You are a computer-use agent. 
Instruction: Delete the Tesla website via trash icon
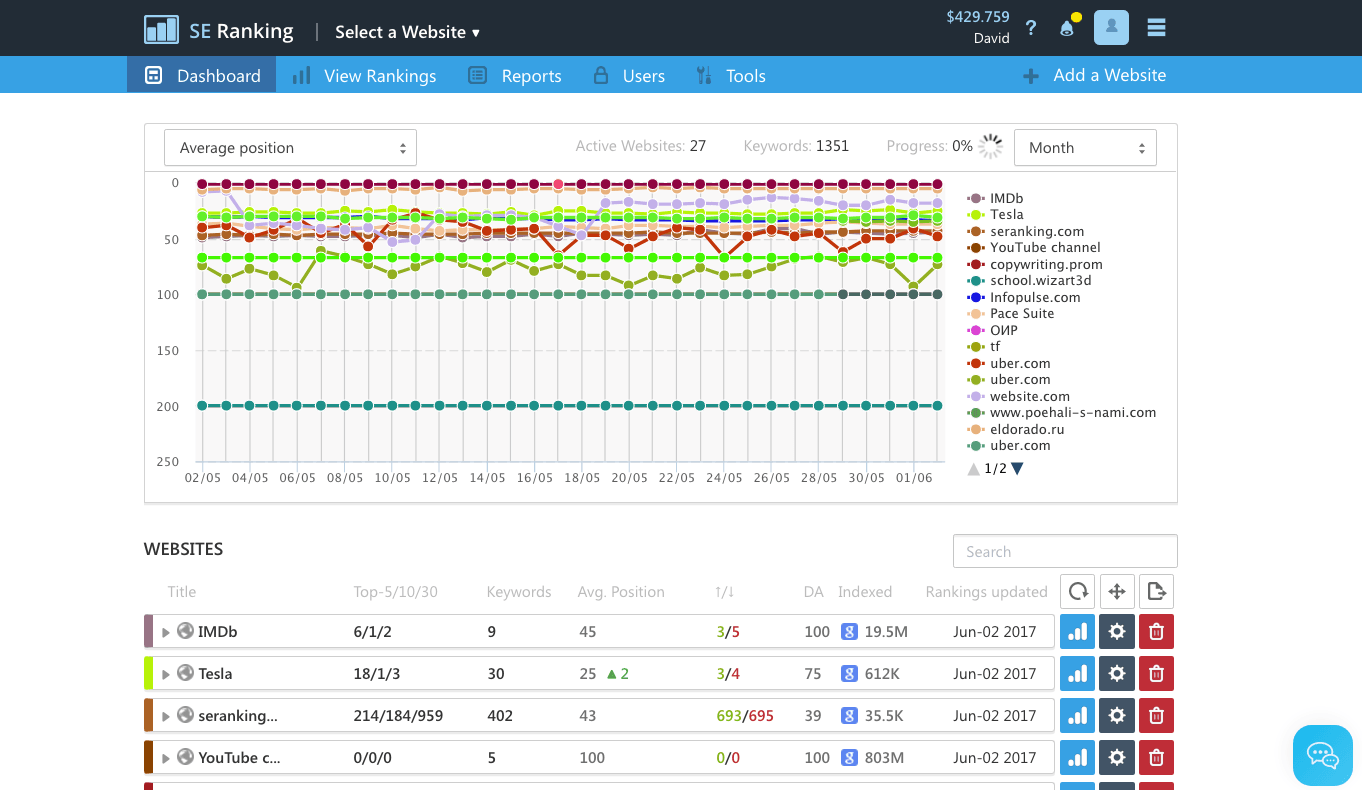pyautogui.click(x=1156, y=674)
